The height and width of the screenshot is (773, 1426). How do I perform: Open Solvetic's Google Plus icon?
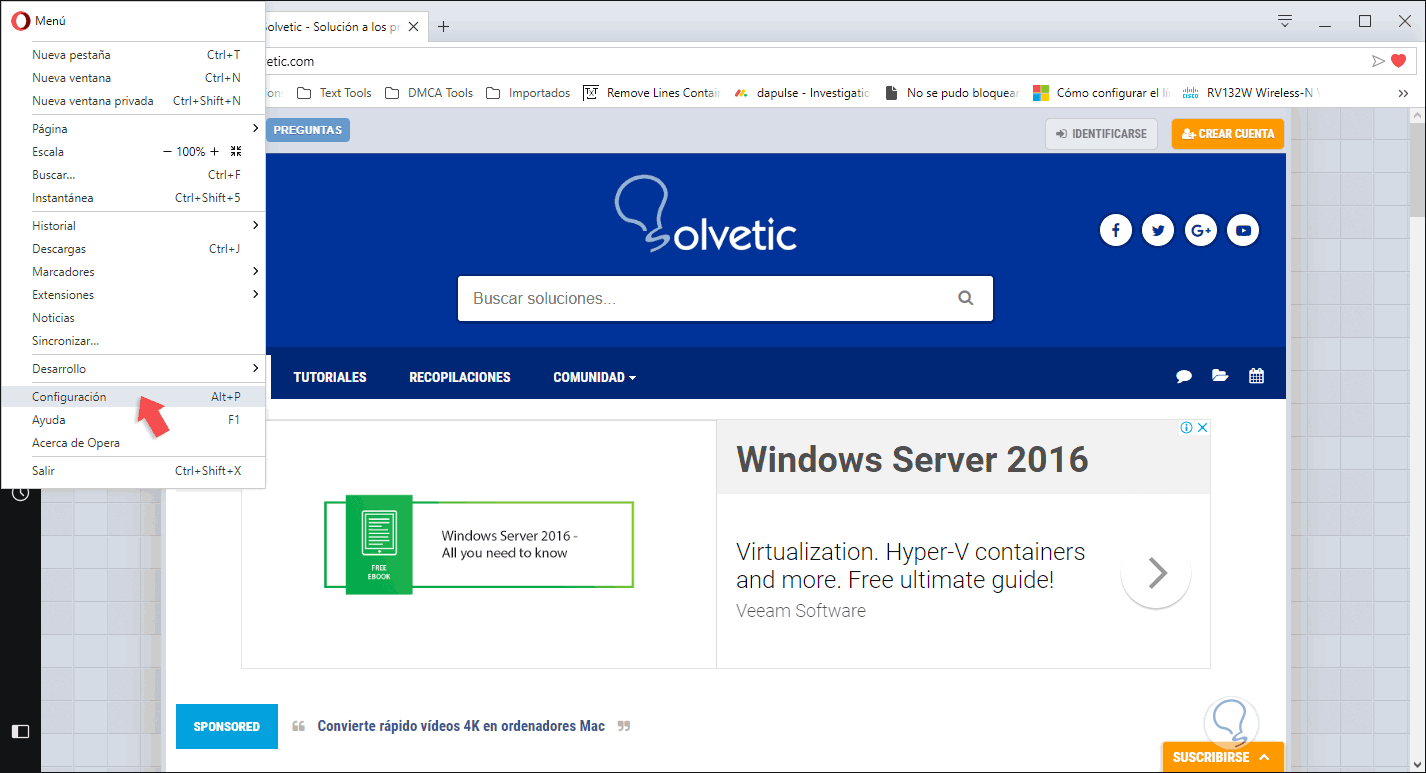pyautogui.click(x=1201, y=231)
